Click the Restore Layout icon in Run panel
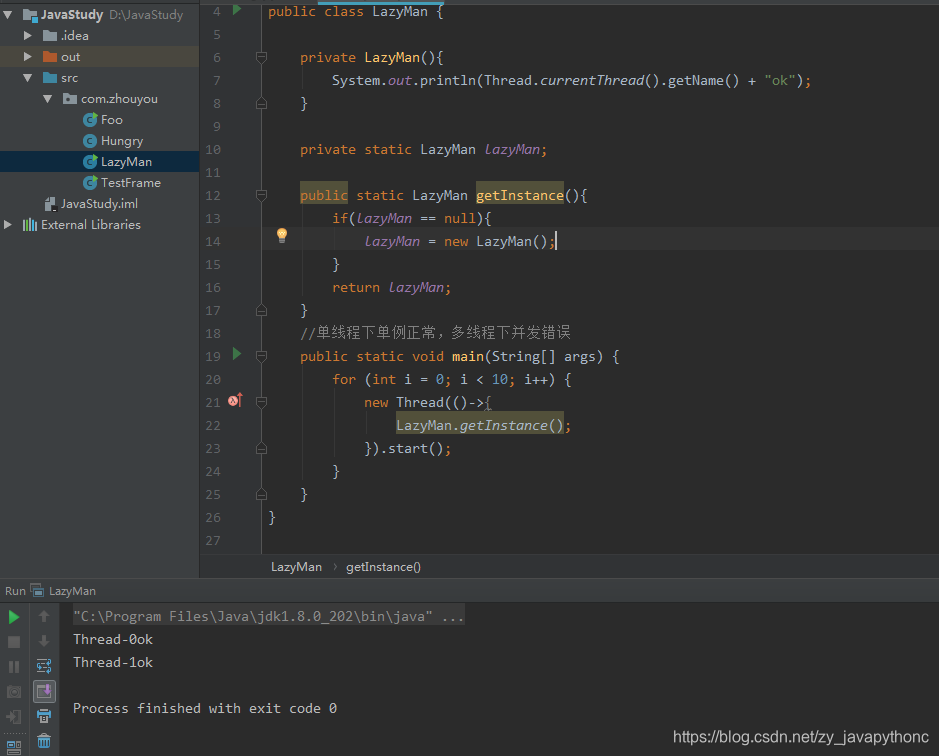Viewport: 939px width, 756px height. (x=14, y=747)
